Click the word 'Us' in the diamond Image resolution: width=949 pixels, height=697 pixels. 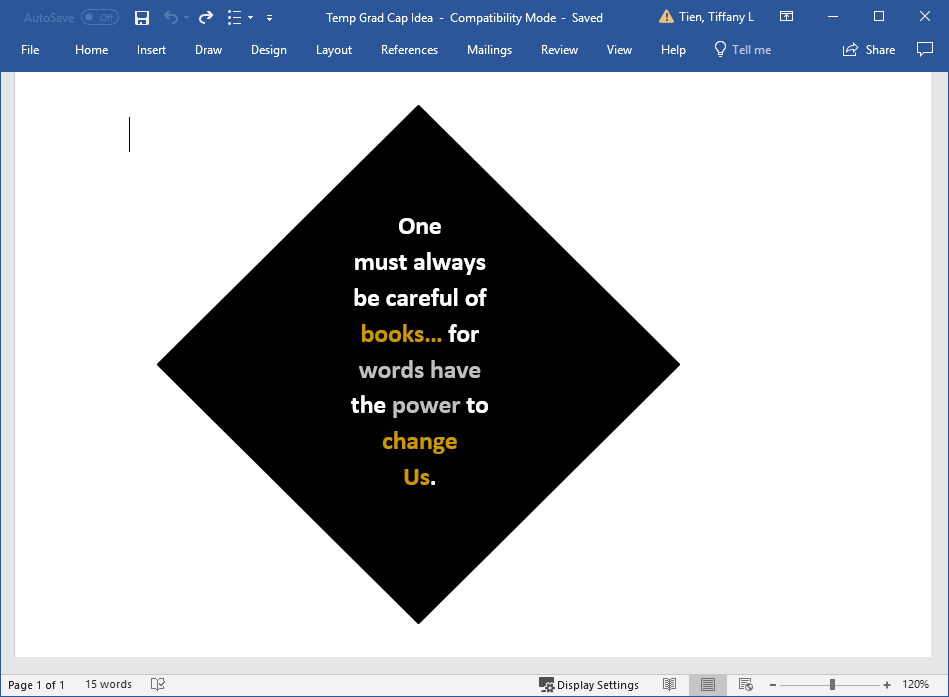[x=416, y=477]
